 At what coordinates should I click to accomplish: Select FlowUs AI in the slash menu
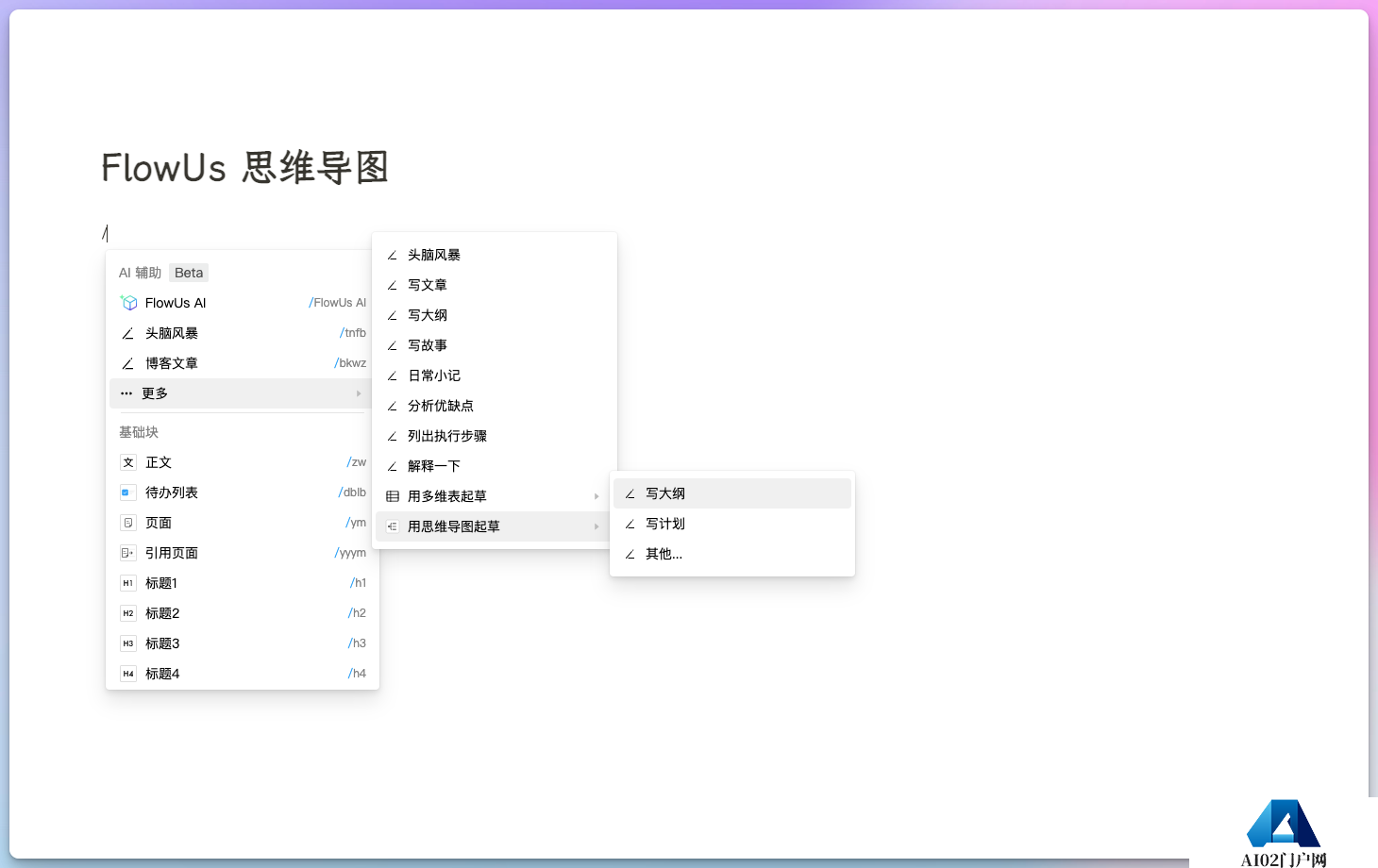(x=242, y=303)
